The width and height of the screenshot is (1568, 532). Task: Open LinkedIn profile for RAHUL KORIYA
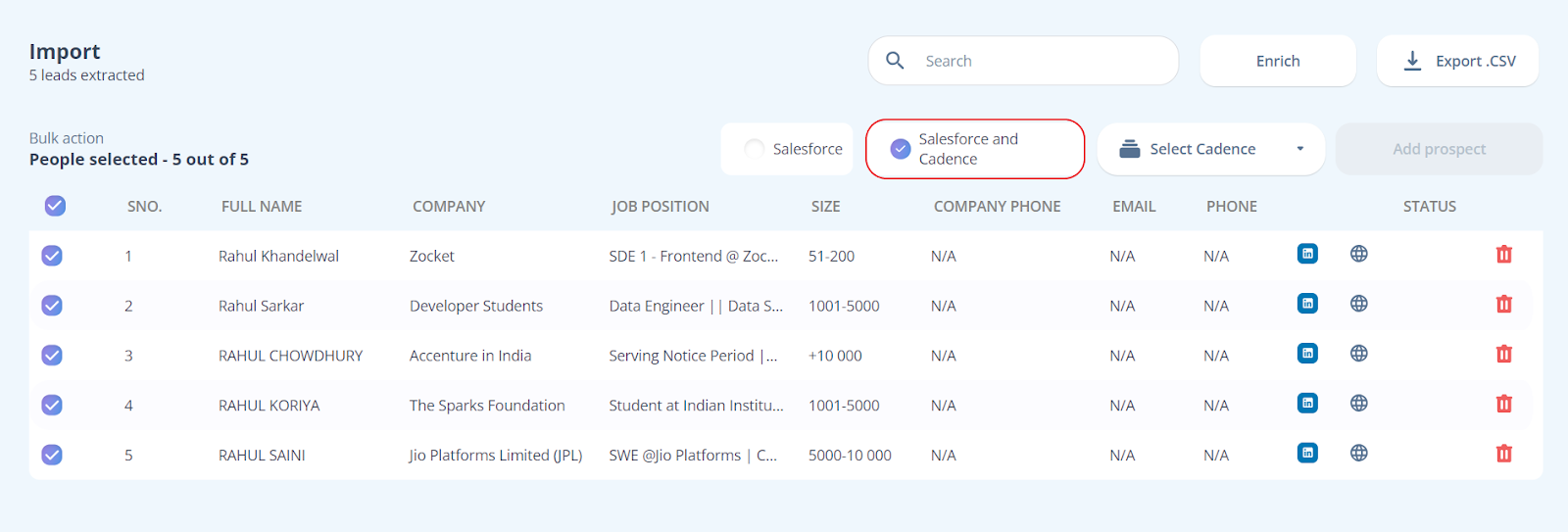(1307, 403)
